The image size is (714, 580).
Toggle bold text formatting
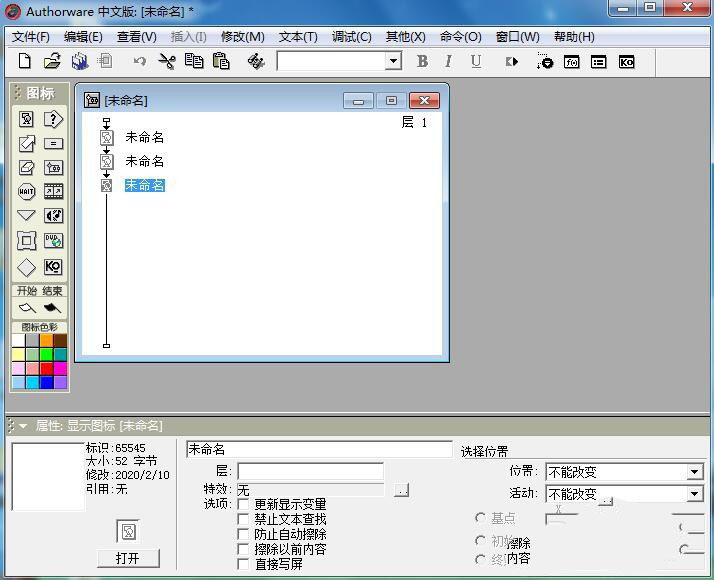click(422, 61)
